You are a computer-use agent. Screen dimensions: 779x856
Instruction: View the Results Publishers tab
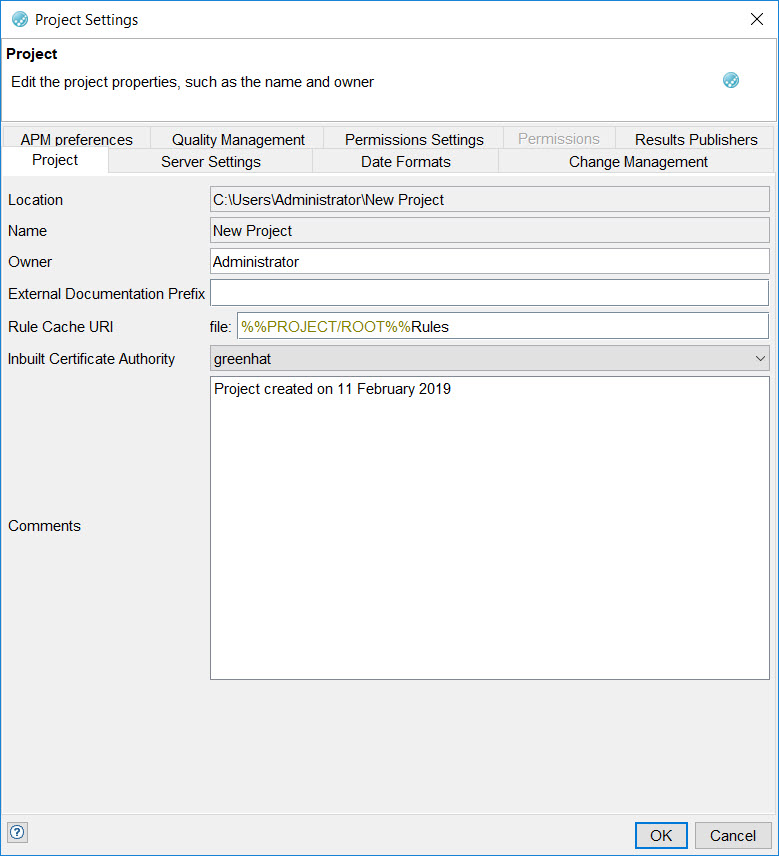tap(696, 138)
